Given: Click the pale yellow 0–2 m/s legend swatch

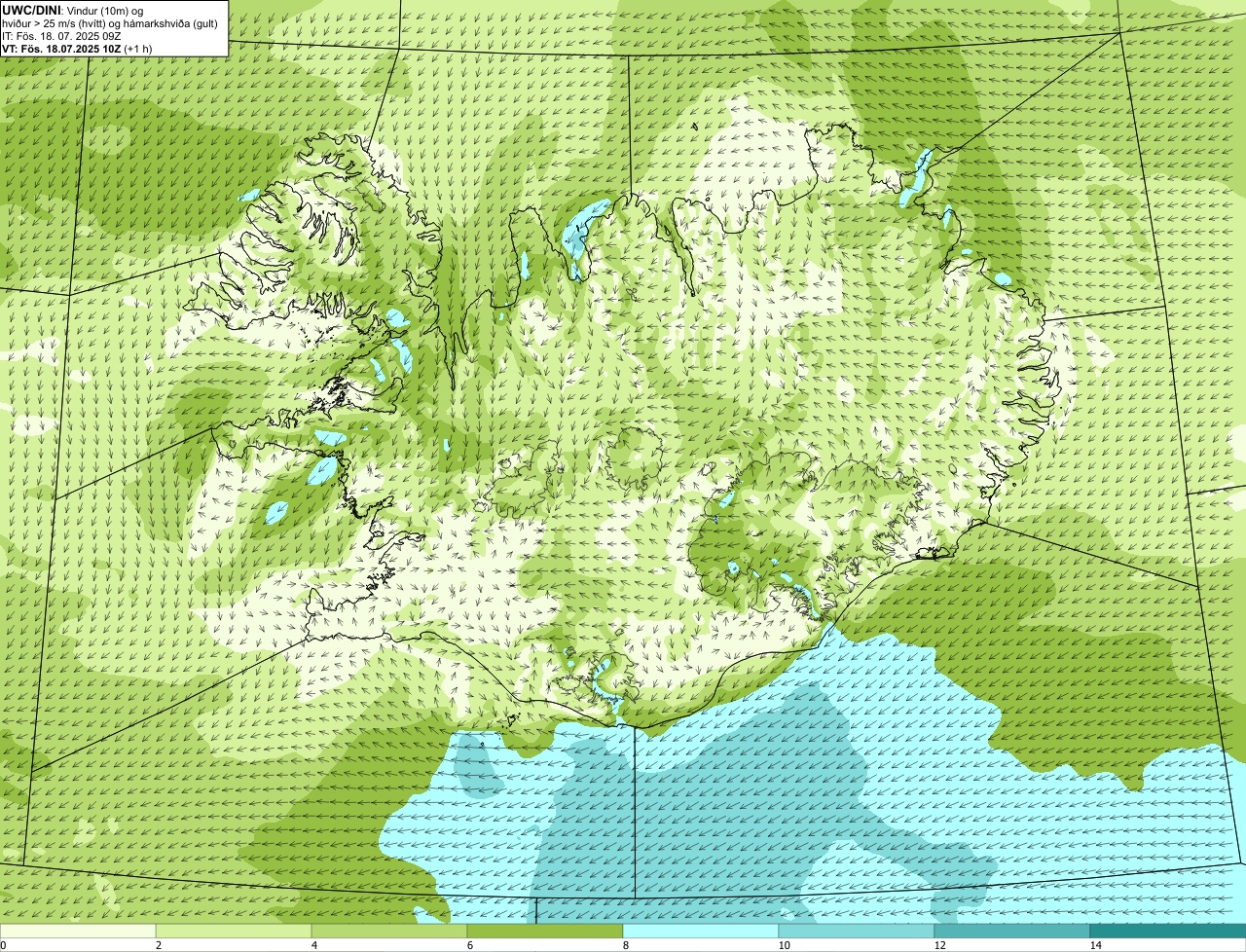Looking at the screenshot, I should click(78, 931).
